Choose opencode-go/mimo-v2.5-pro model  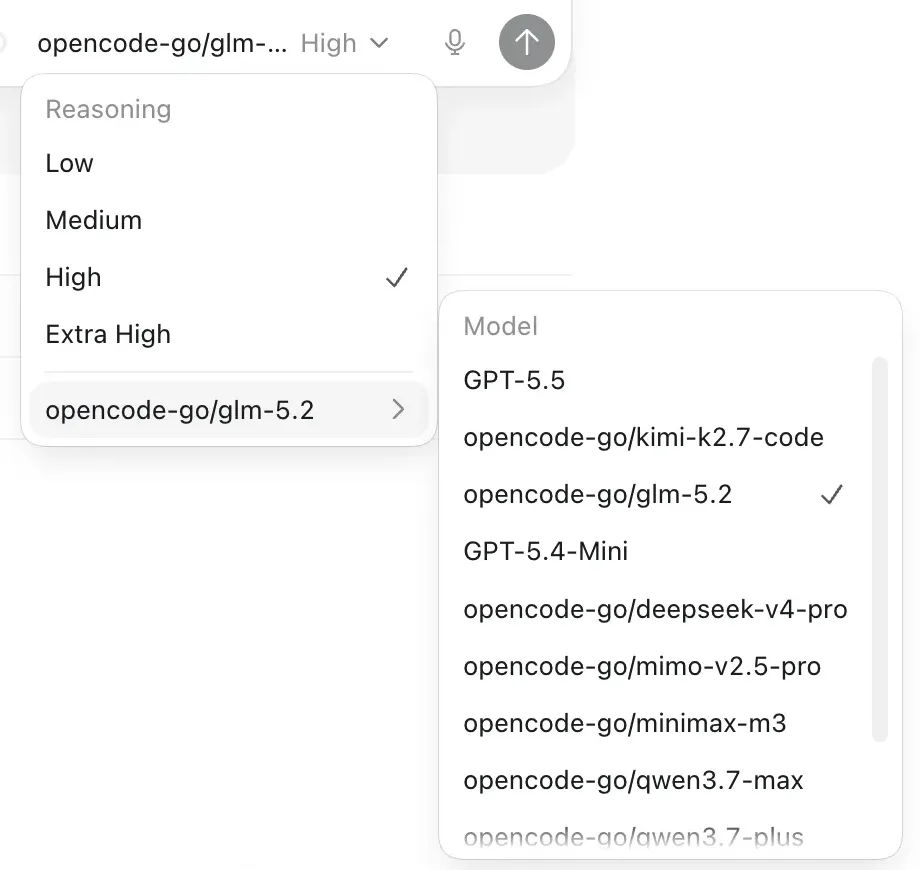657,666
